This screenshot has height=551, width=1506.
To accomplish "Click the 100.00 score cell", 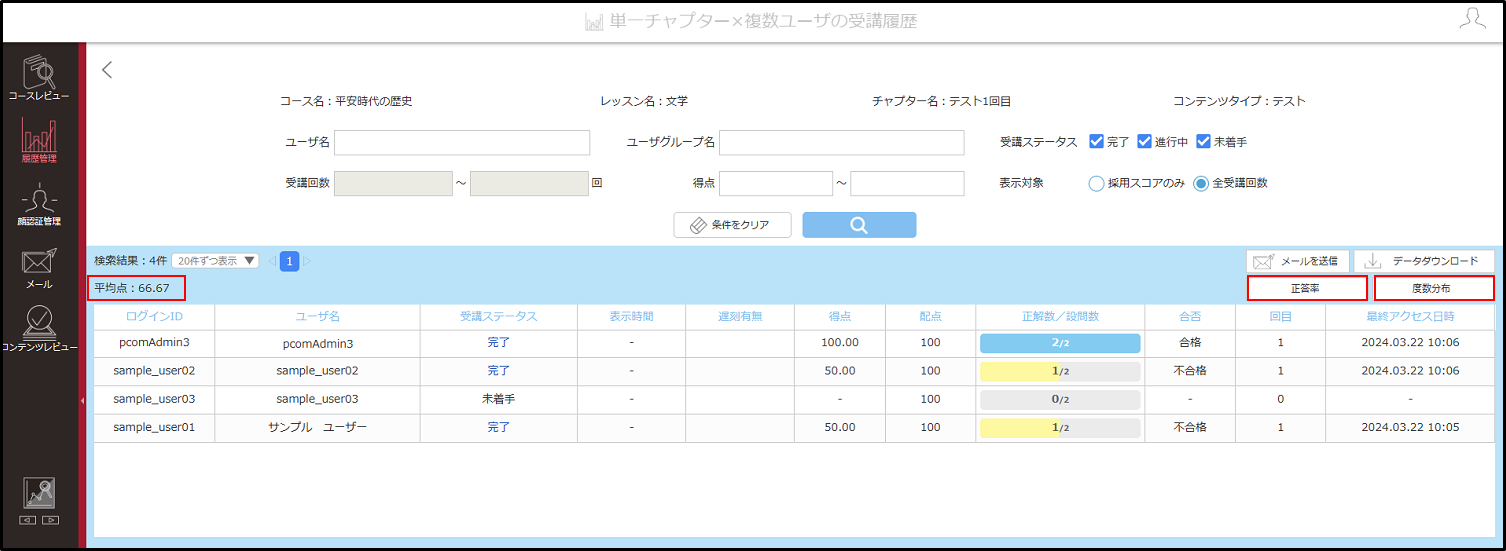I will pos(839,343).
